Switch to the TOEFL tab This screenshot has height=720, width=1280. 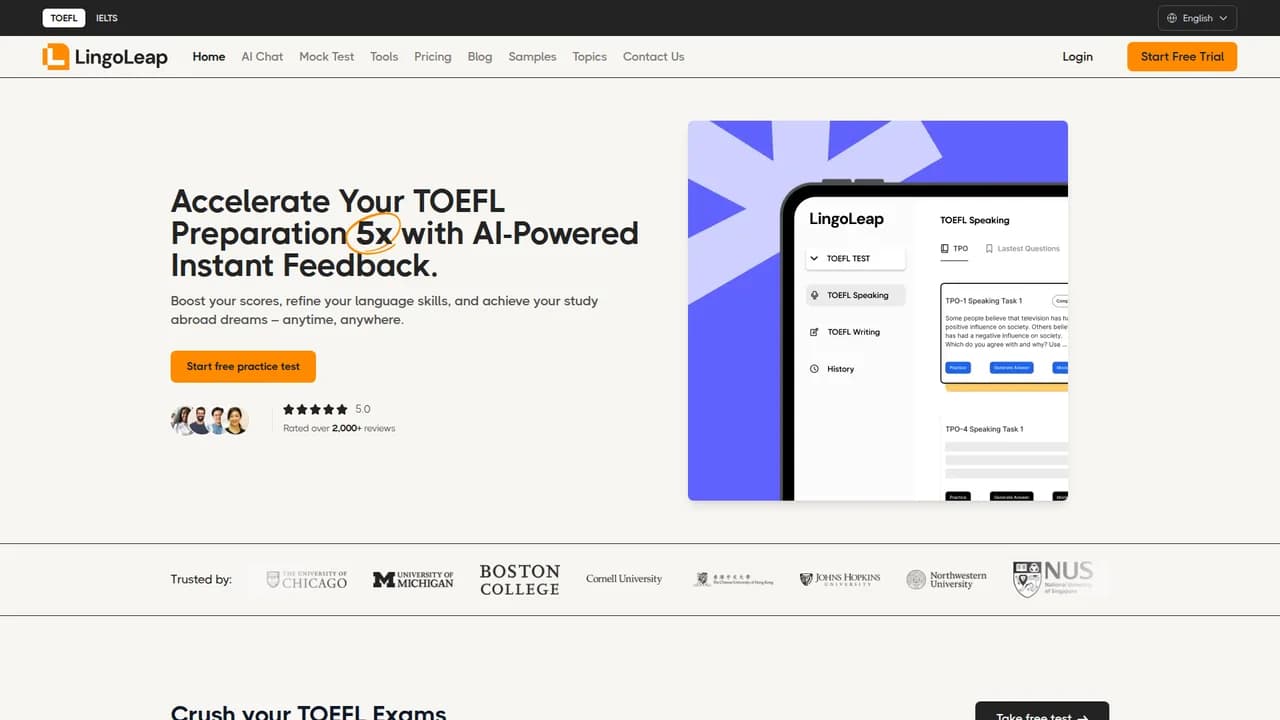[x=64, y=18]
